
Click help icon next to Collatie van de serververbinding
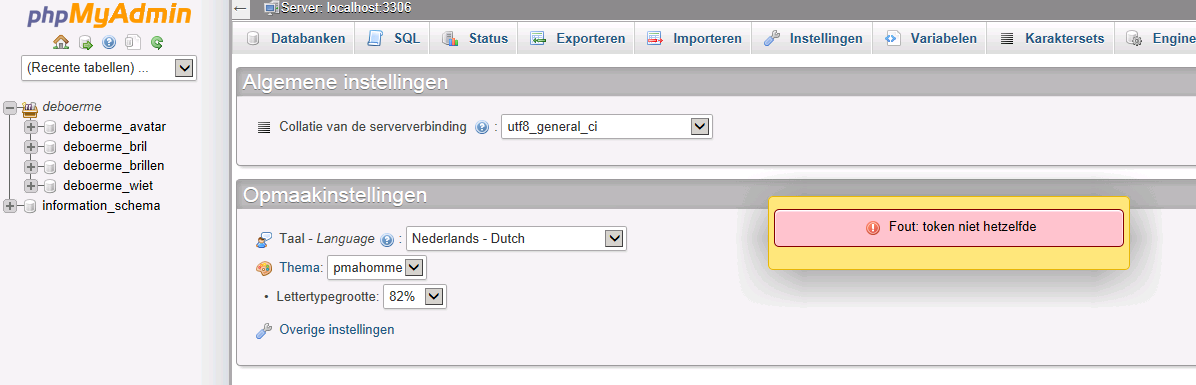(x=481, y=127)
